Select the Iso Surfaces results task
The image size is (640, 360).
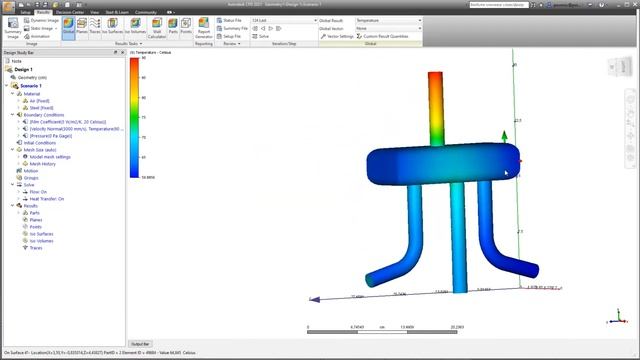tap(112, 28)
